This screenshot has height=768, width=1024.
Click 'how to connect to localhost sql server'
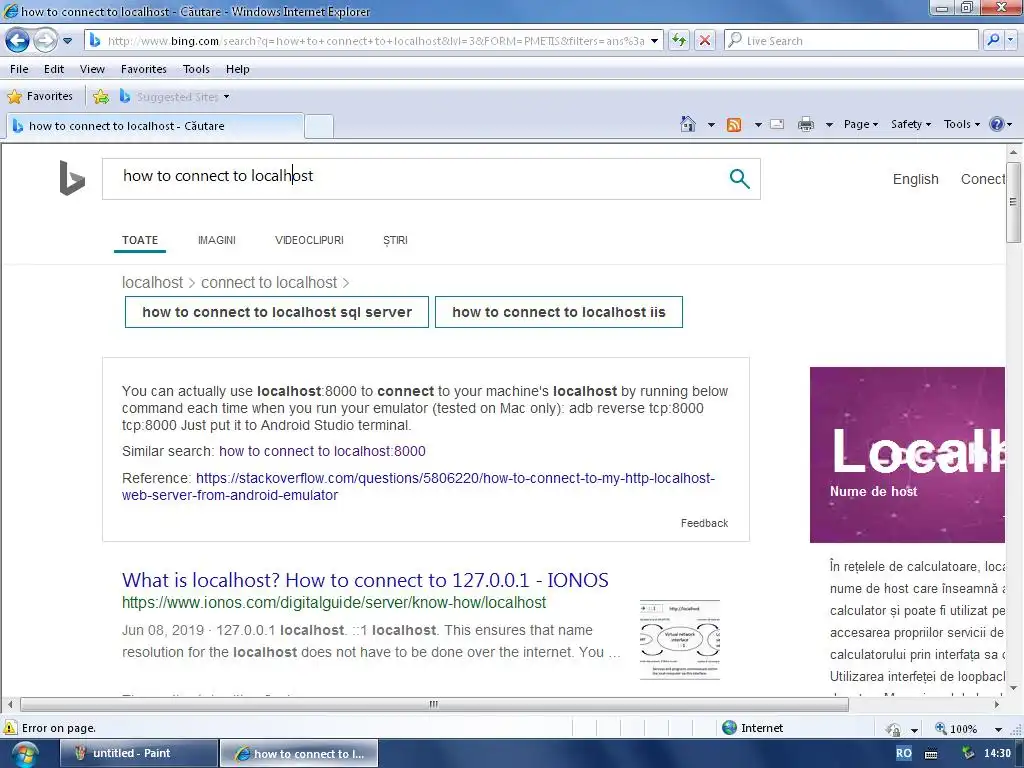tap(277, 312)
